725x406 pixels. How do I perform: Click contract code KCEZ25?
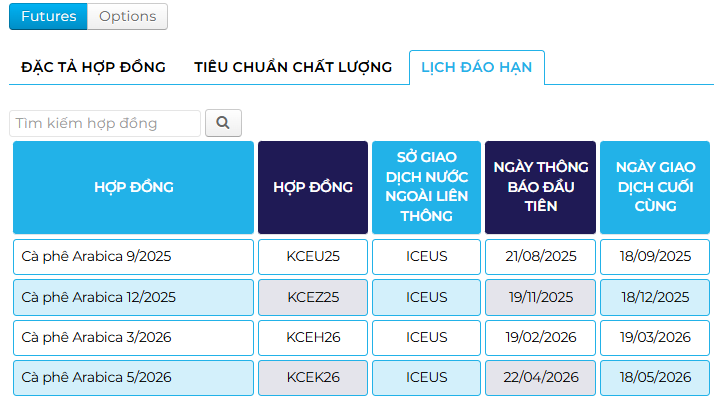(x=313, y=297)
